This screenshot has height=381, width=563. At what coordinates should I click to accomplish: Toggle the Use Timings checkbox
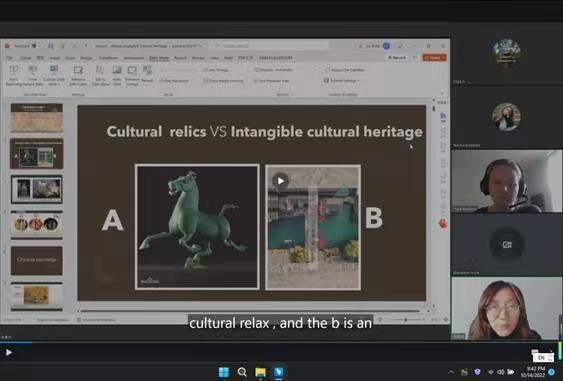point(205,70)
